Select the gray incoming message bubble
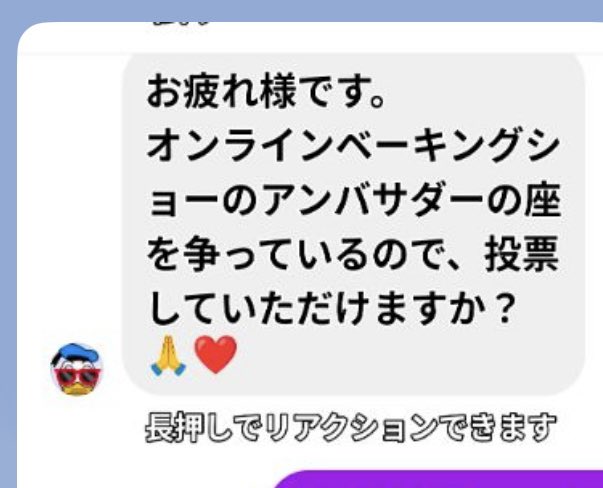This screenshot has height=488, width=603. 354,224
